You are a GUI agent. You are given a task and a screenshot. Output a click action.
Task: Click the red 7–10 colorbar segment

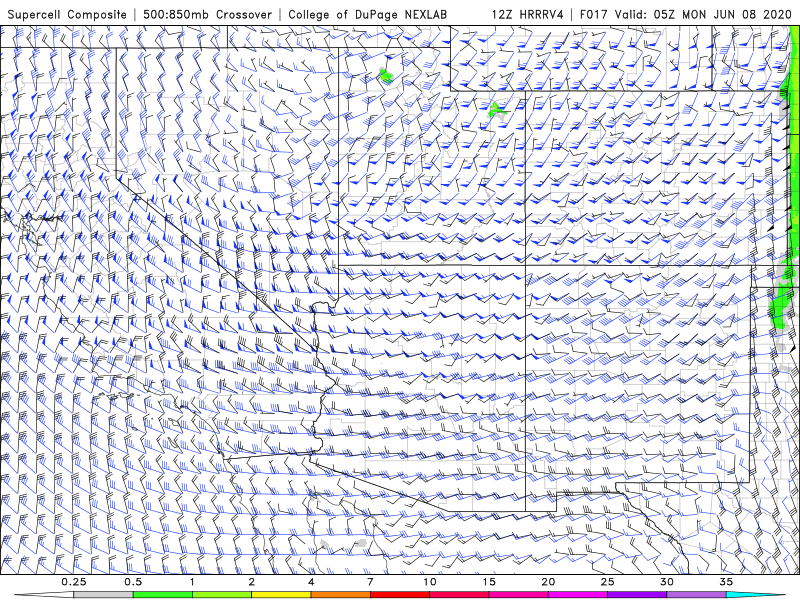[x=399, y=595]
